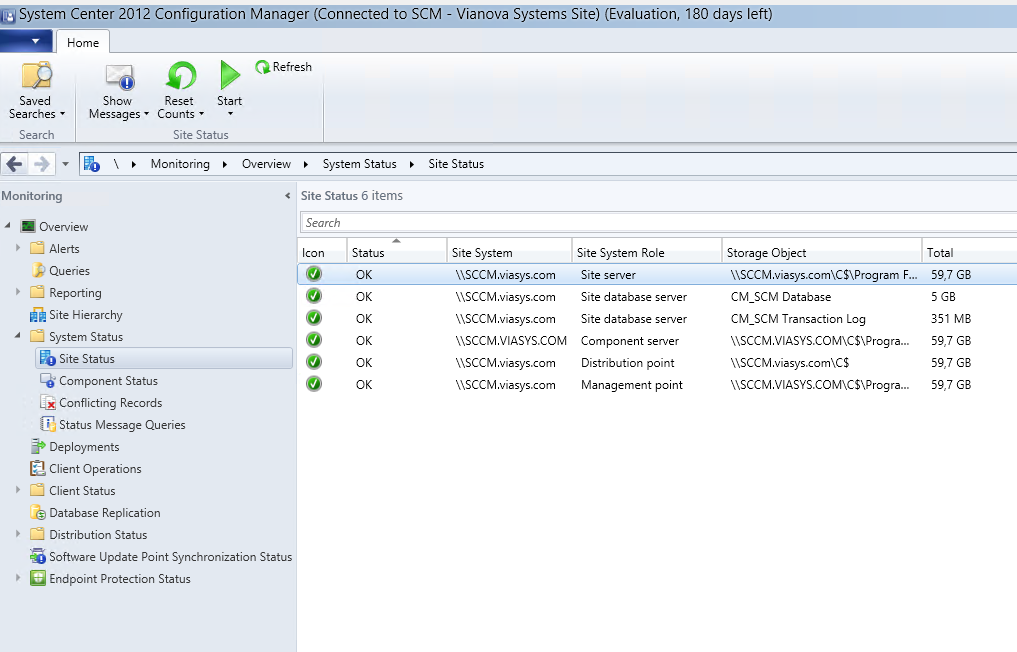
Task: Open Endpoint Protection Status shield icon
Action: click(38, 578)
